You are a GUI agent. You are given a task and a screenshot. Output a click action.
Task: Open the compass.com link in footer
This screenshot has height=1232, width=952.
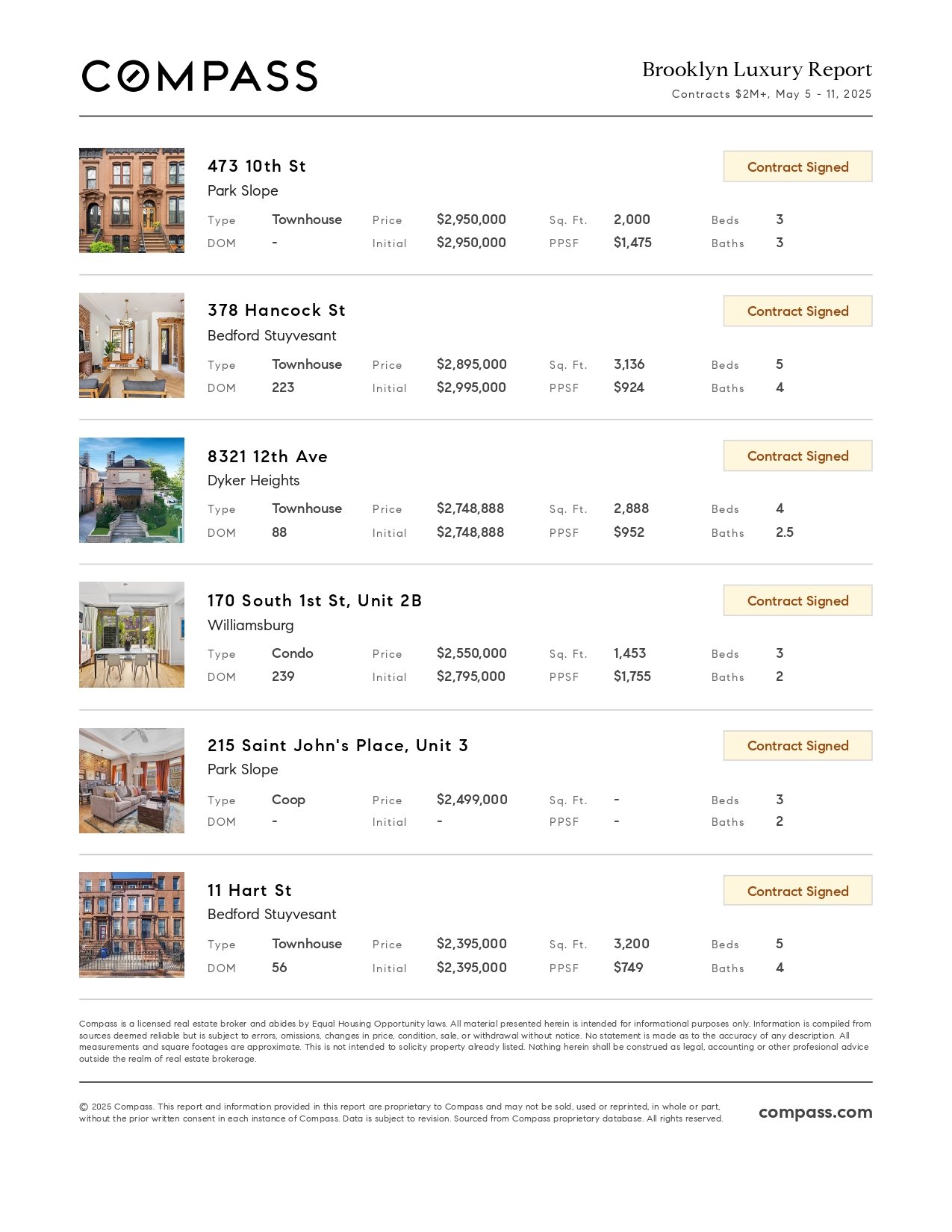815,1112
